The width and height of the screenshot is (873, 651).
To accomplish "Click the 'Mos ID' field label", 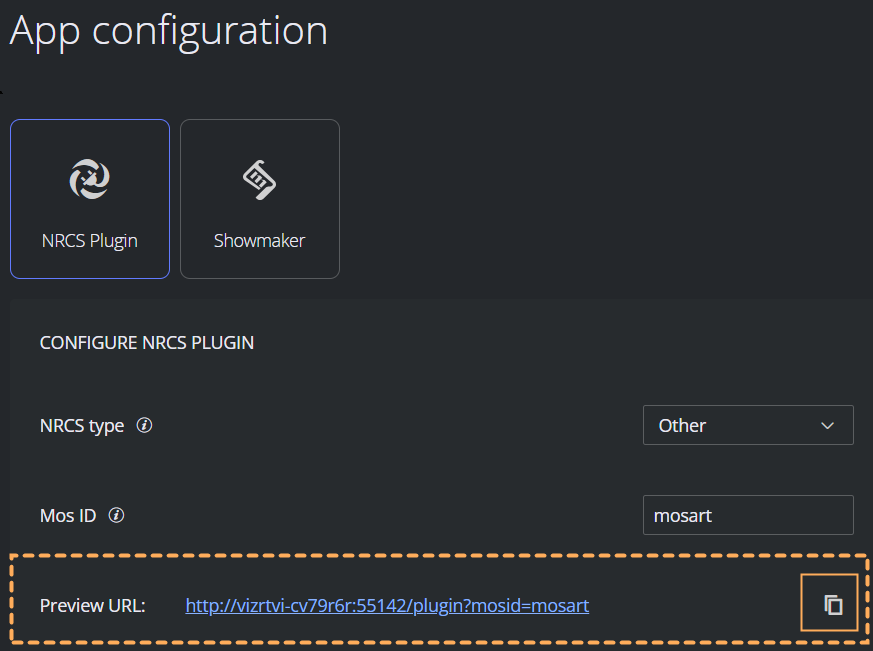I will [68, 516].
